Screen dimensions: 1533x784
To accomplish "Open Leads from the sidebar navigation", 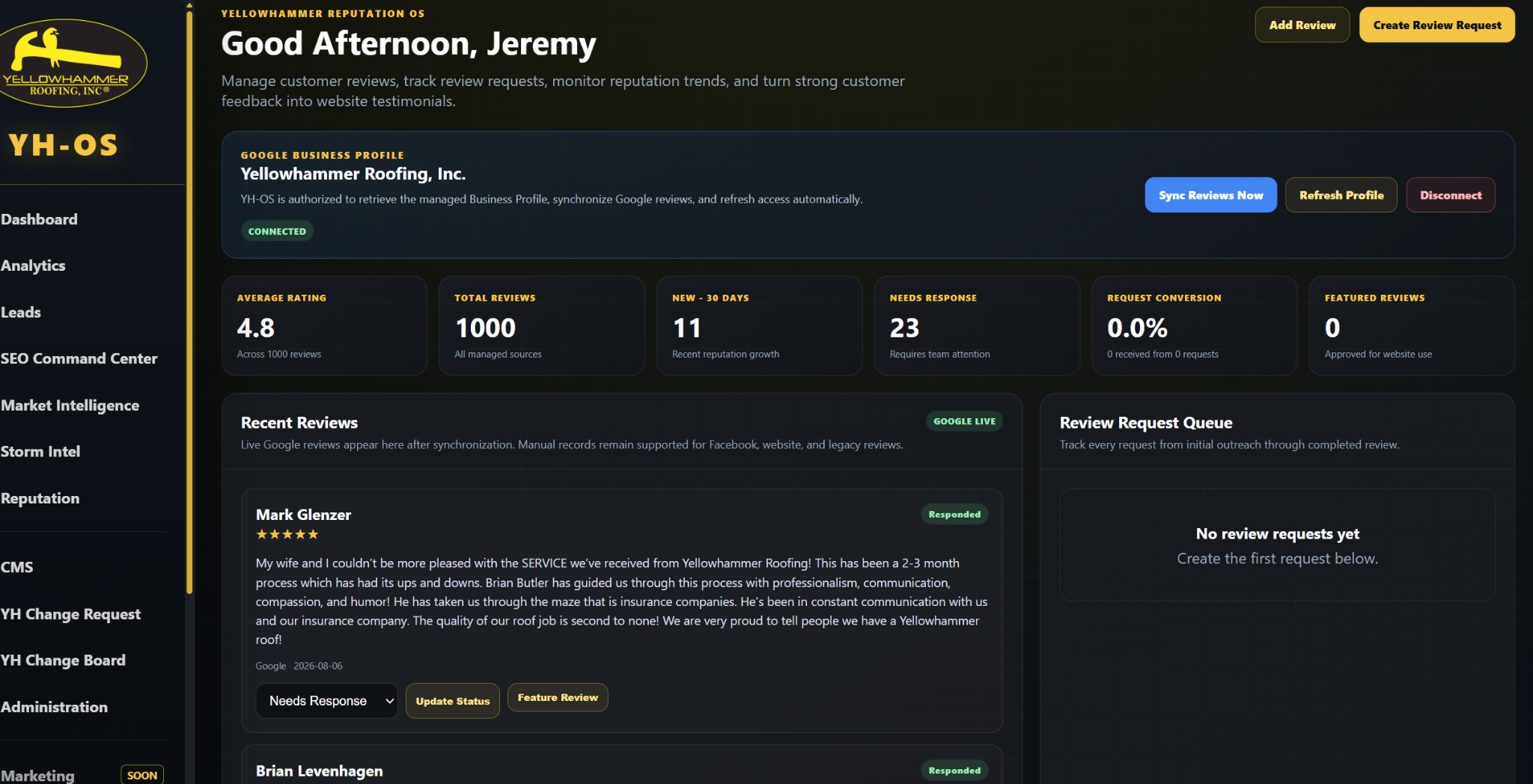I will [21, 312].
